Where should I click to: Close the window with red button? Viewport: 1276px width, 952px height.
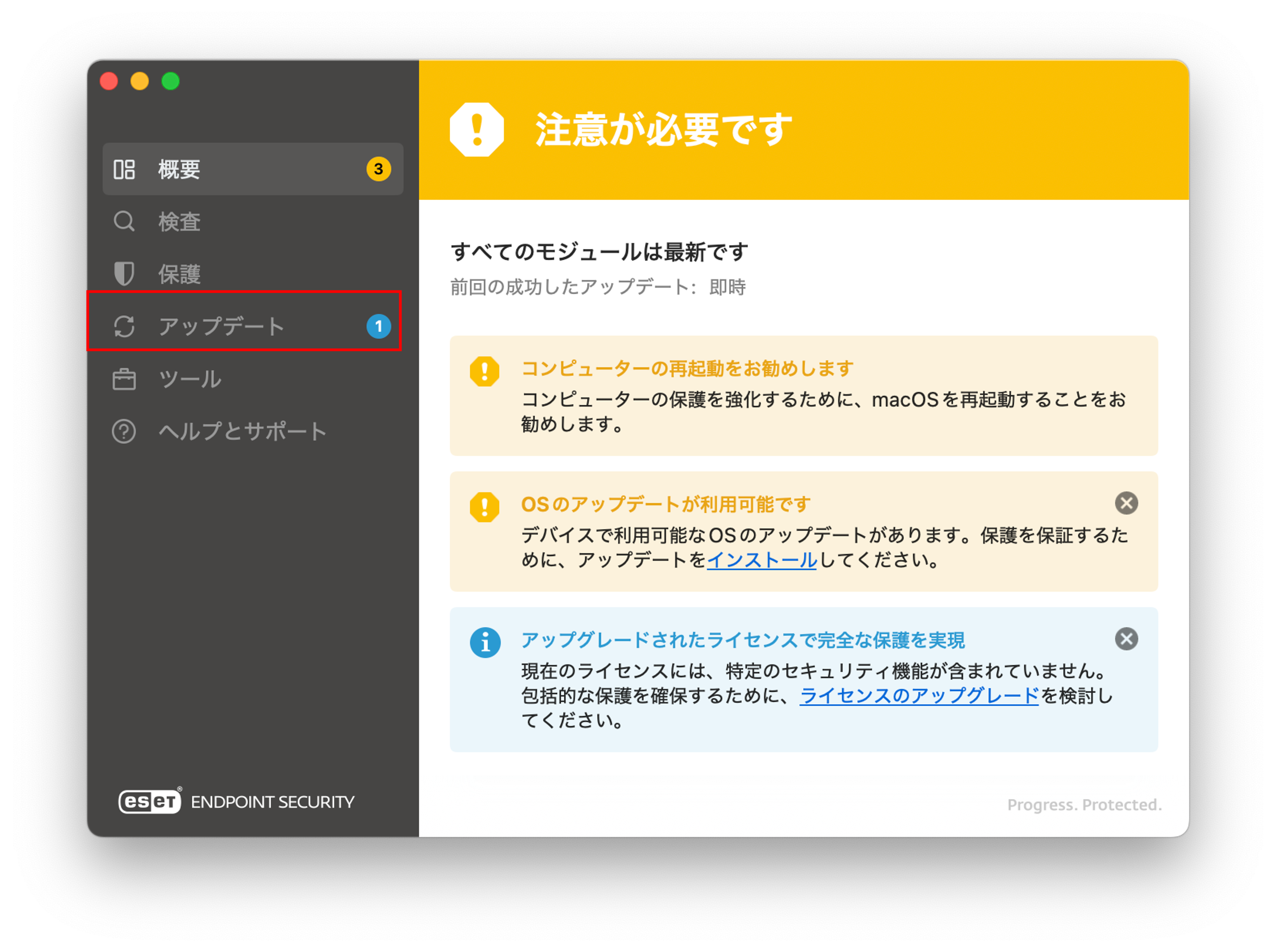coord(109,81)
